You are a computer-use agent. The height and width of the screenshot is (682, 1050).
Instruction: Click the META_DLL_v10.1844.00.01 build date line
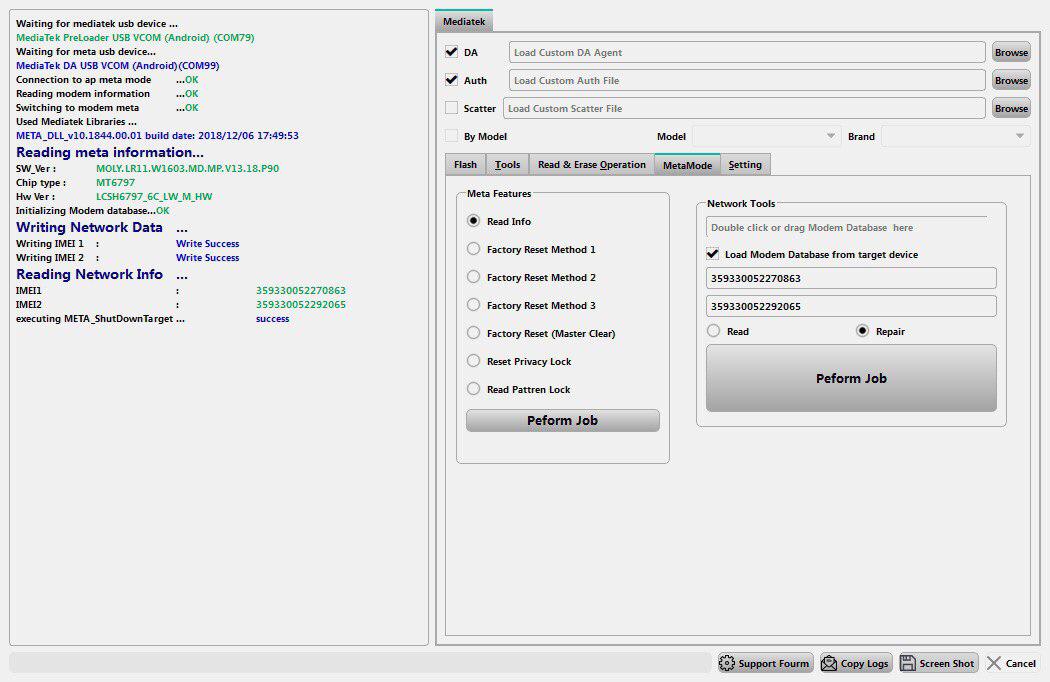click(157, 135)
